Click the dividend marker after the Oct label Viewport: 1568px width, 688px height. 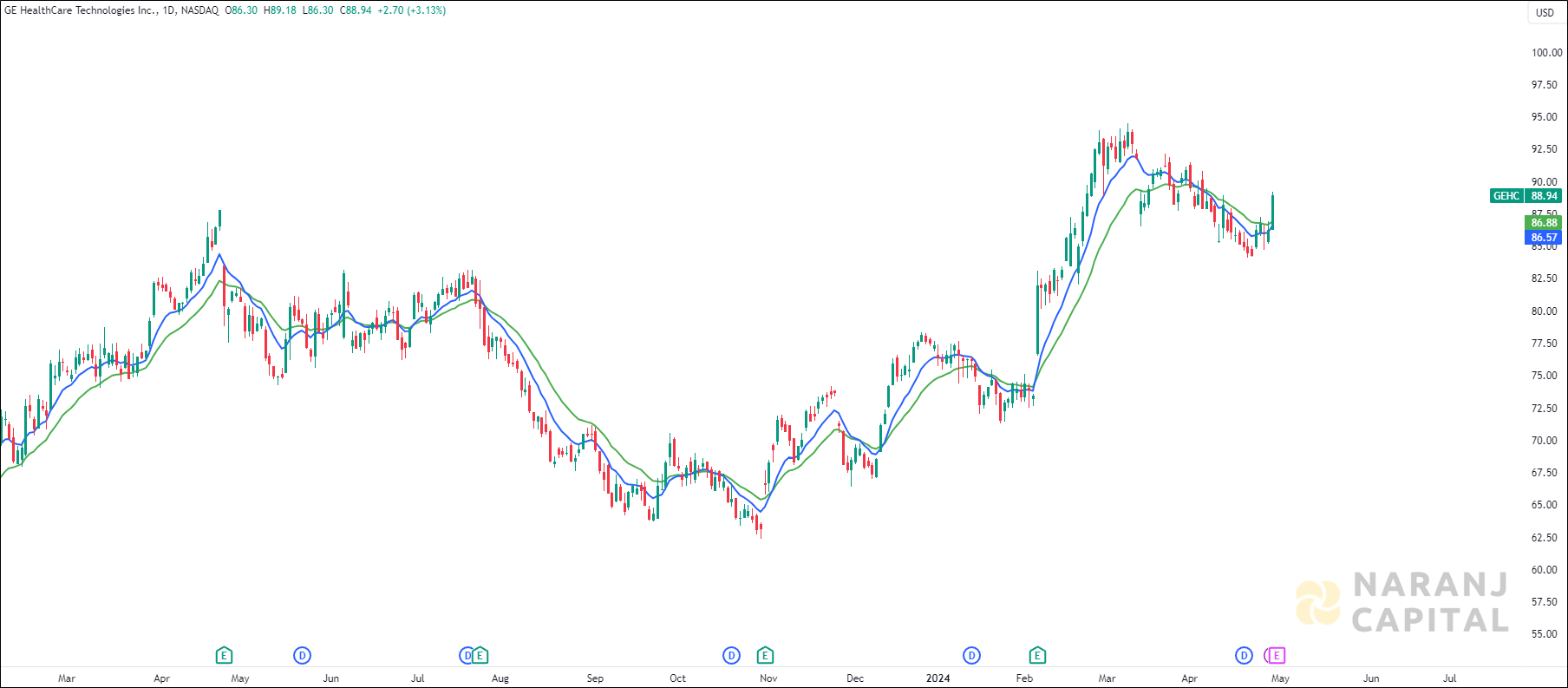point(732,655)
